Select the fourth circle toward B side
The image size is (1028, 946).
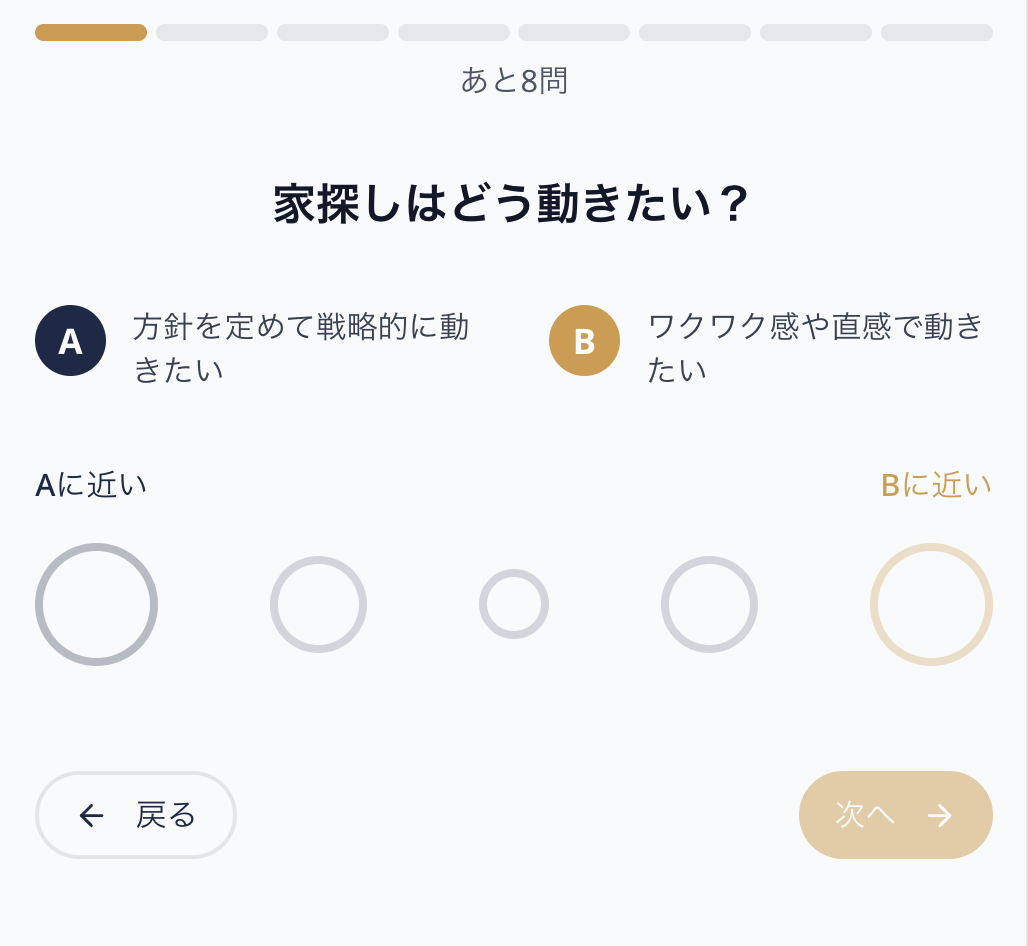[x=709, y=604]
